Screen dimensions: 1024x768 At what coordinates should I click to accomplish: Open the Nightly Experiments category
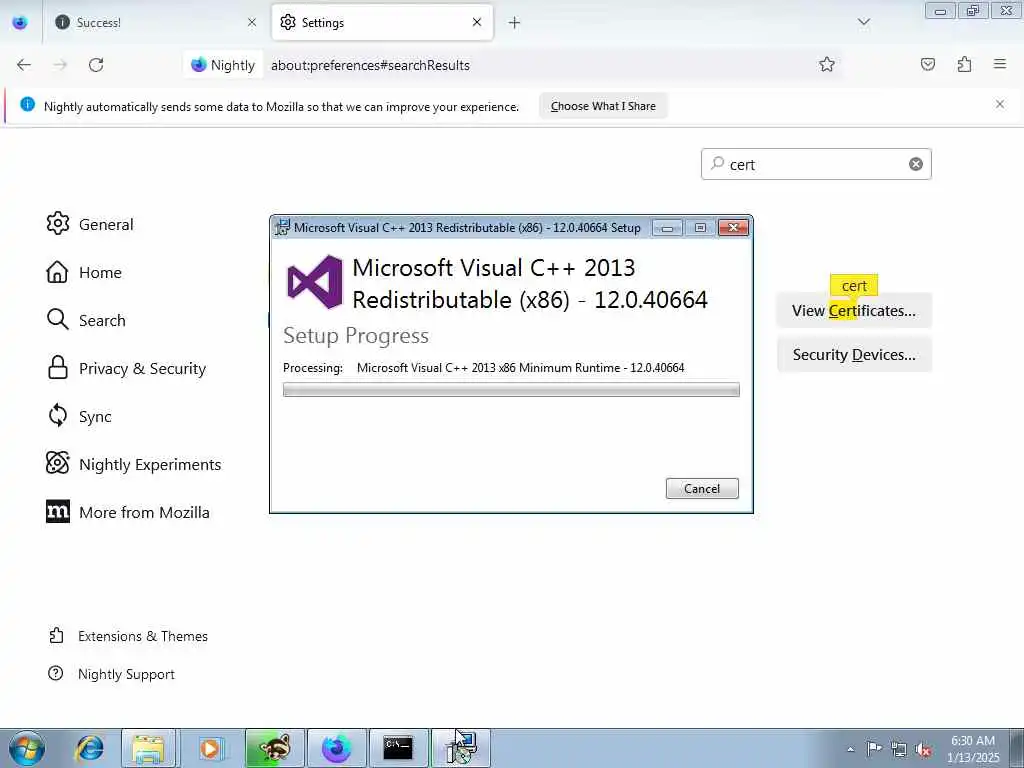click(x=134, y=464)
